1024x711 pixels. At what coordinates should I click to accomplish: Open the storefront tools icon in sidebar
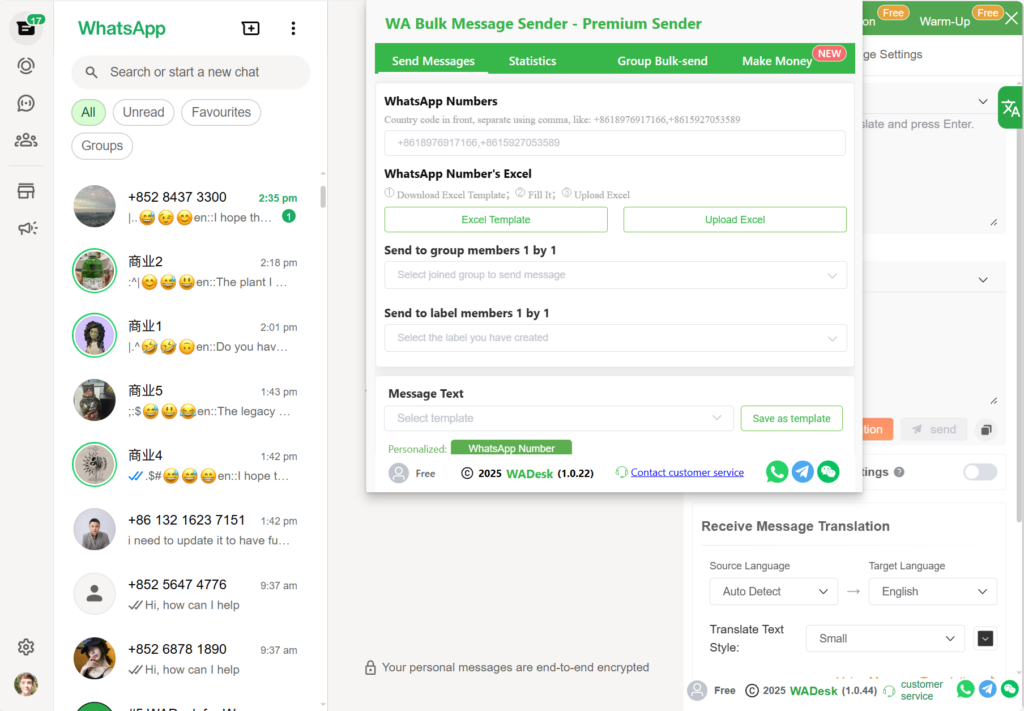coord(26,191)
